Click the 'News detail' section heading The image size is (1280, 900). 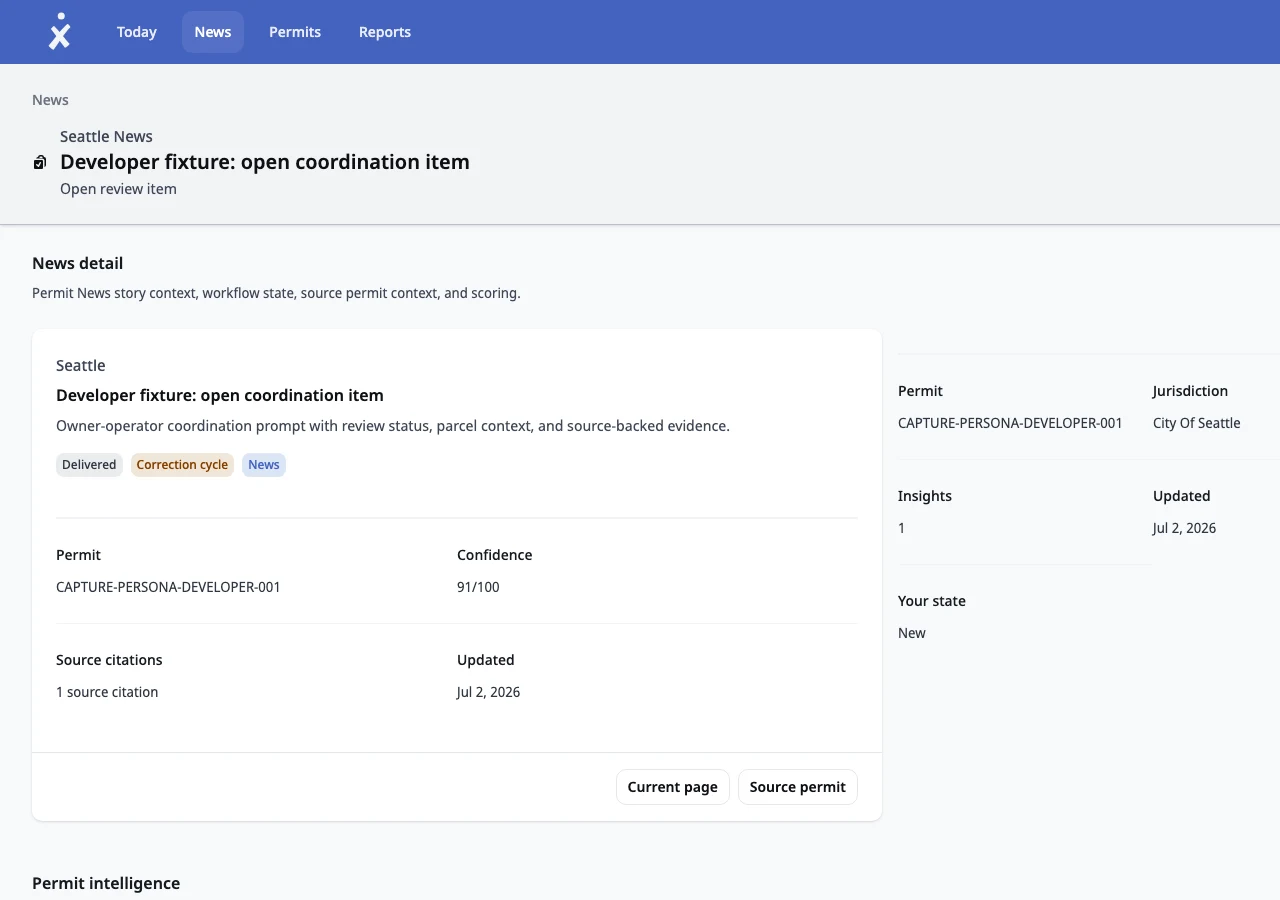(78, 263)
